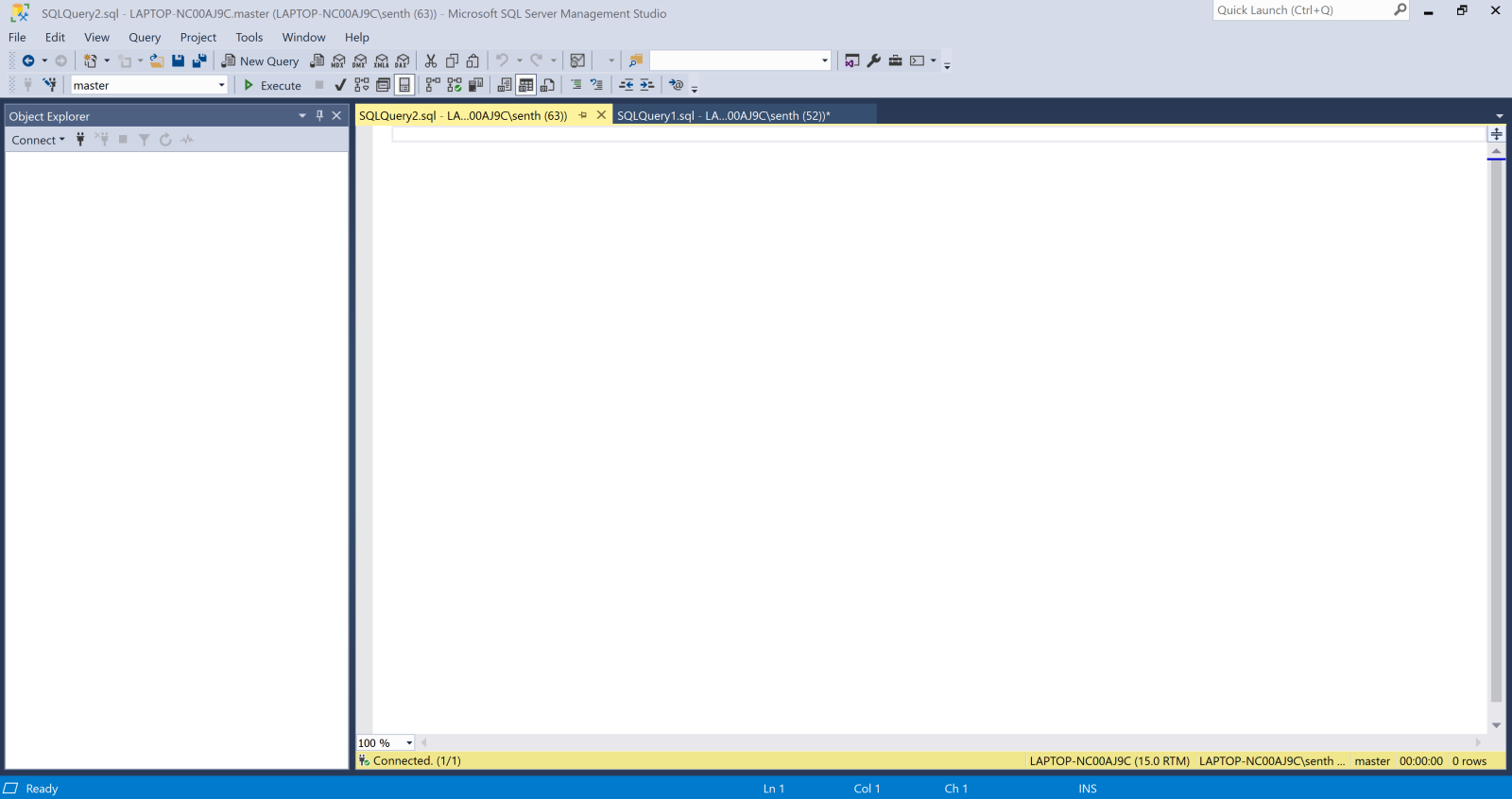This screenshot has width=1512, height=799.
Task: Toggle Results to Grid mode
Action: pyautogui.click(x=526, y=85)
